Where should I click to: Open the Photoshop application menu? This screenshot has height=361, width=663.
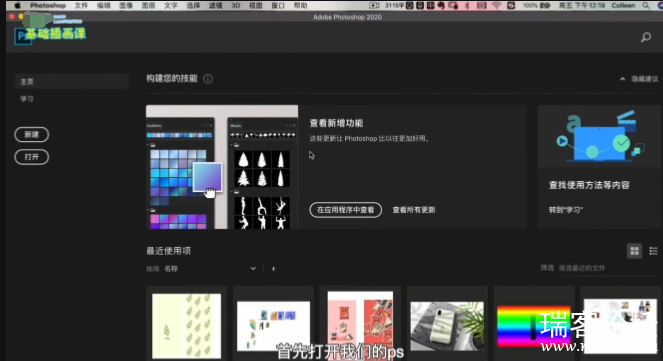tap(48, 5)
